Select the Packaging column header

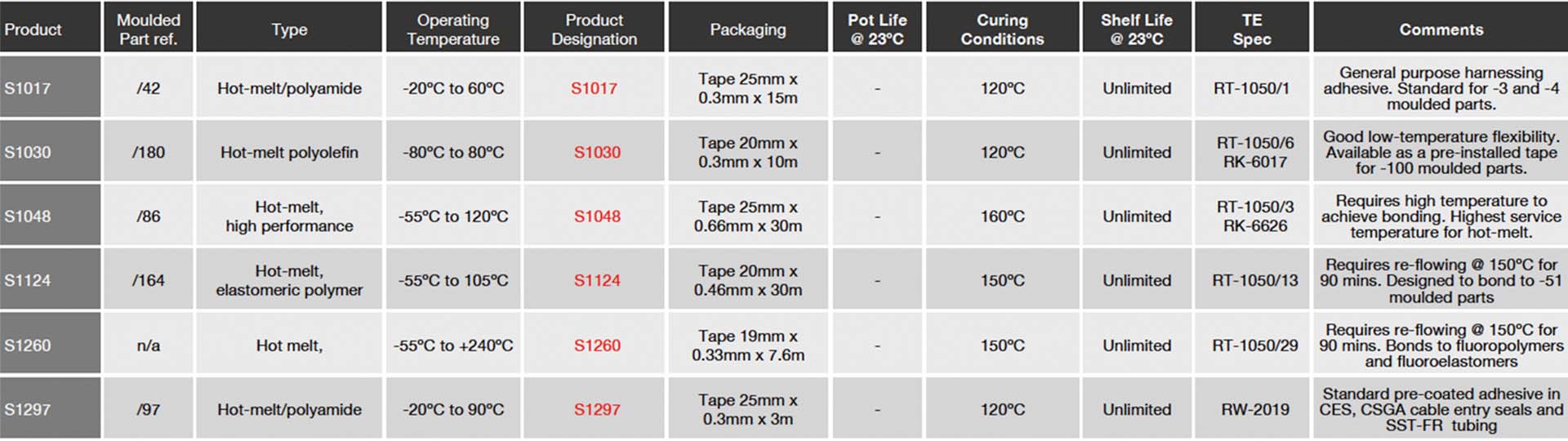748,29
